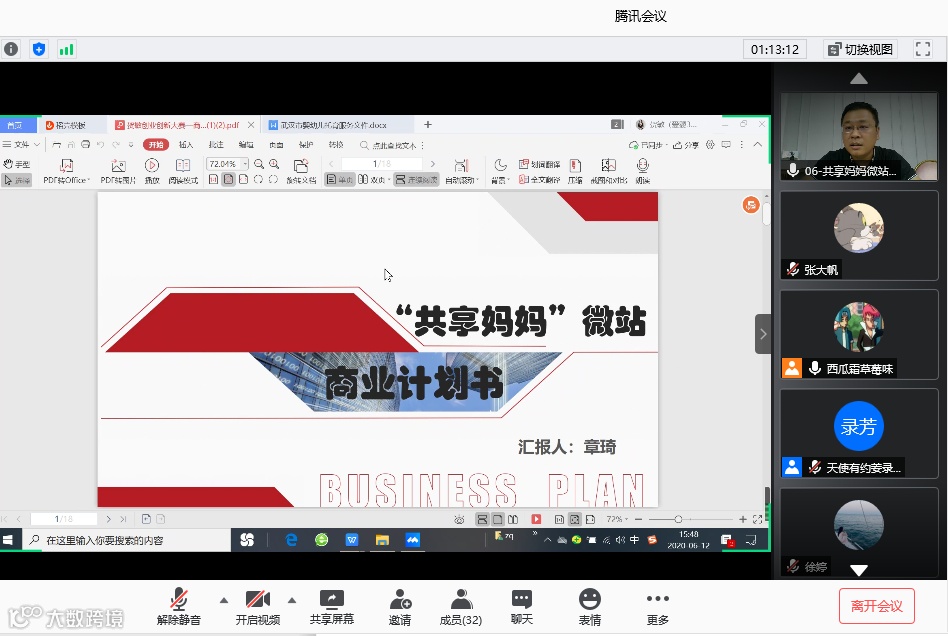This screenshot has width=948, height=636.
Task: Open the 聊天 chat panel
Action: [x=522, y=607]
